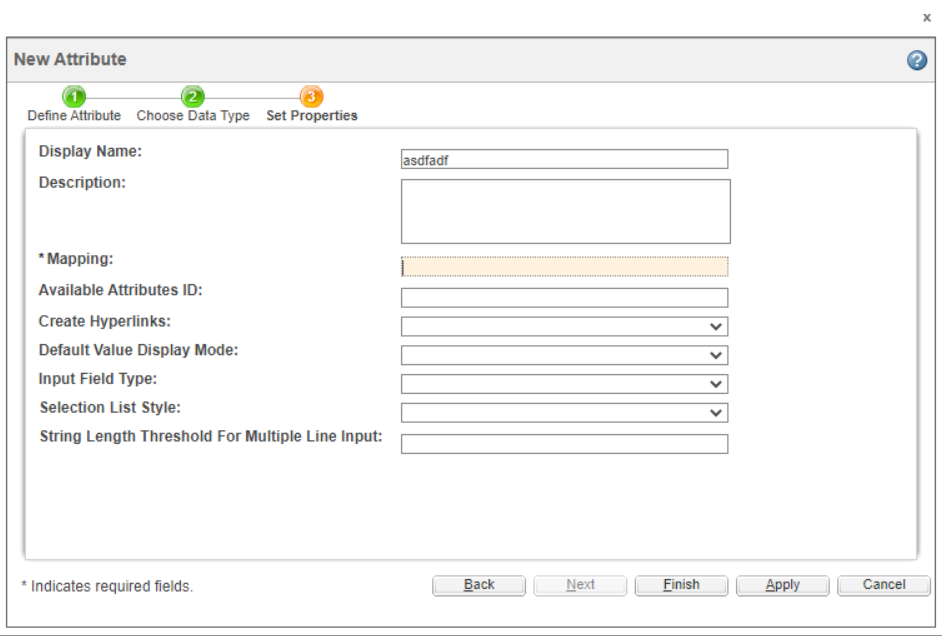Click the Apply button
942x636 pixels.
[783, 585]
